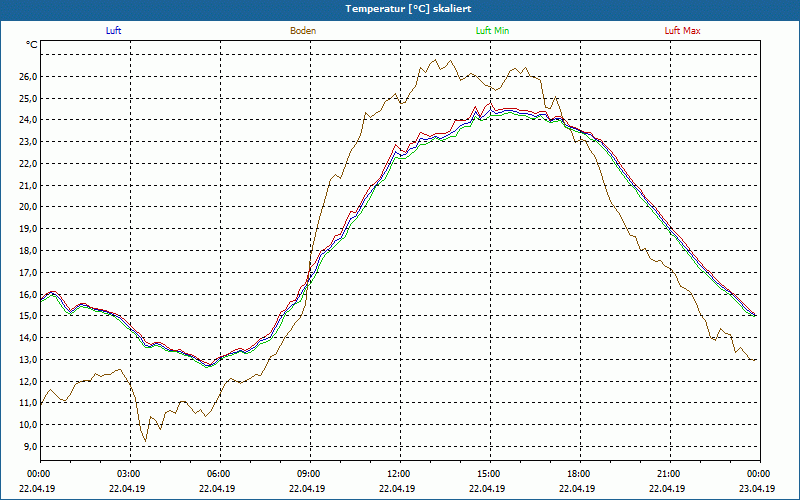Screen dimensions: 800x500
Task: Click the 17,0 y-axis value
Action: (29, 272)
